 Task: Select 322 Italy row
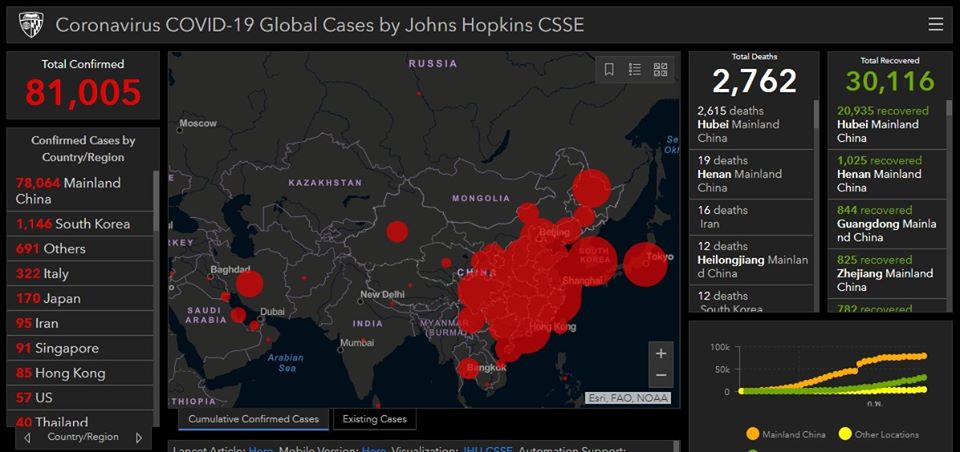point(80,273)
